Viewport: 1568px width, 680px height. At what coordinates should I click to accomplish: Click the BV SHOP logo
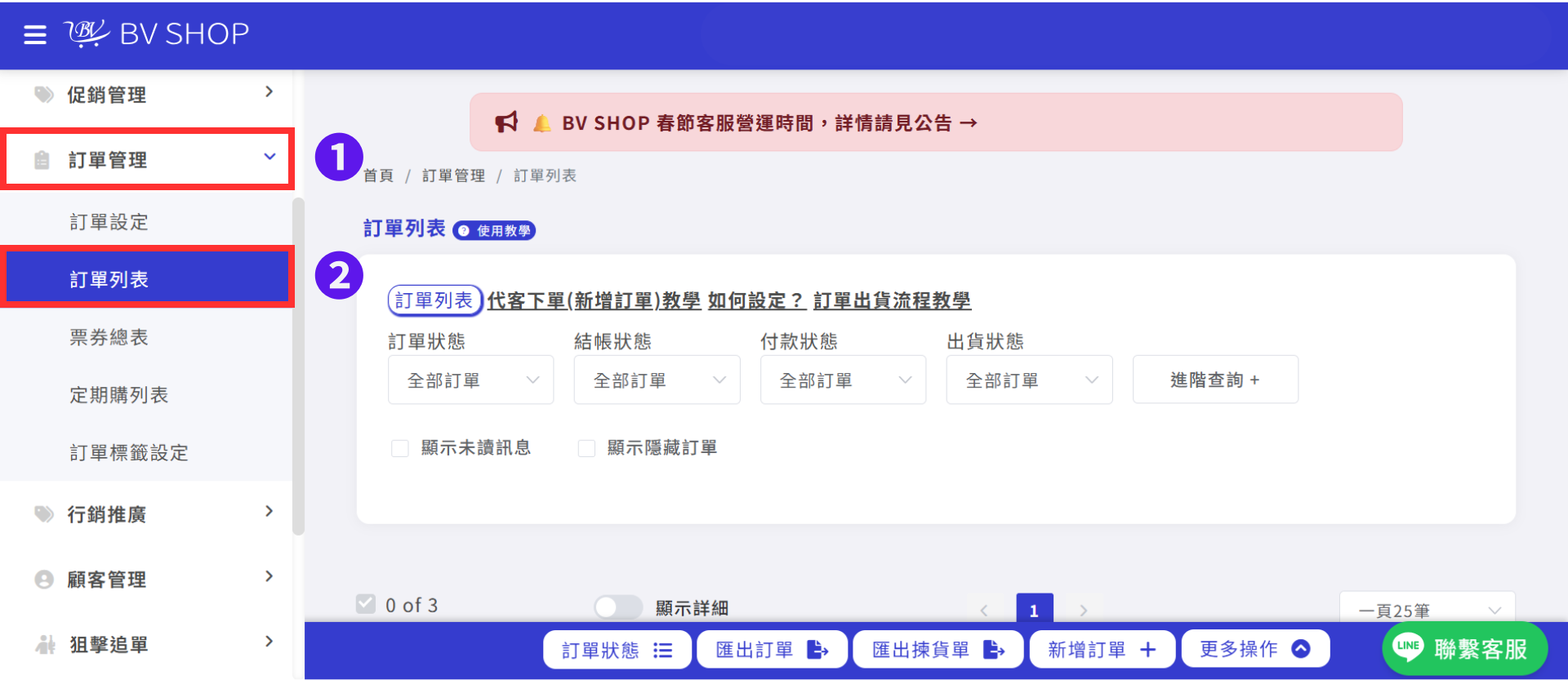click(156, 33)
